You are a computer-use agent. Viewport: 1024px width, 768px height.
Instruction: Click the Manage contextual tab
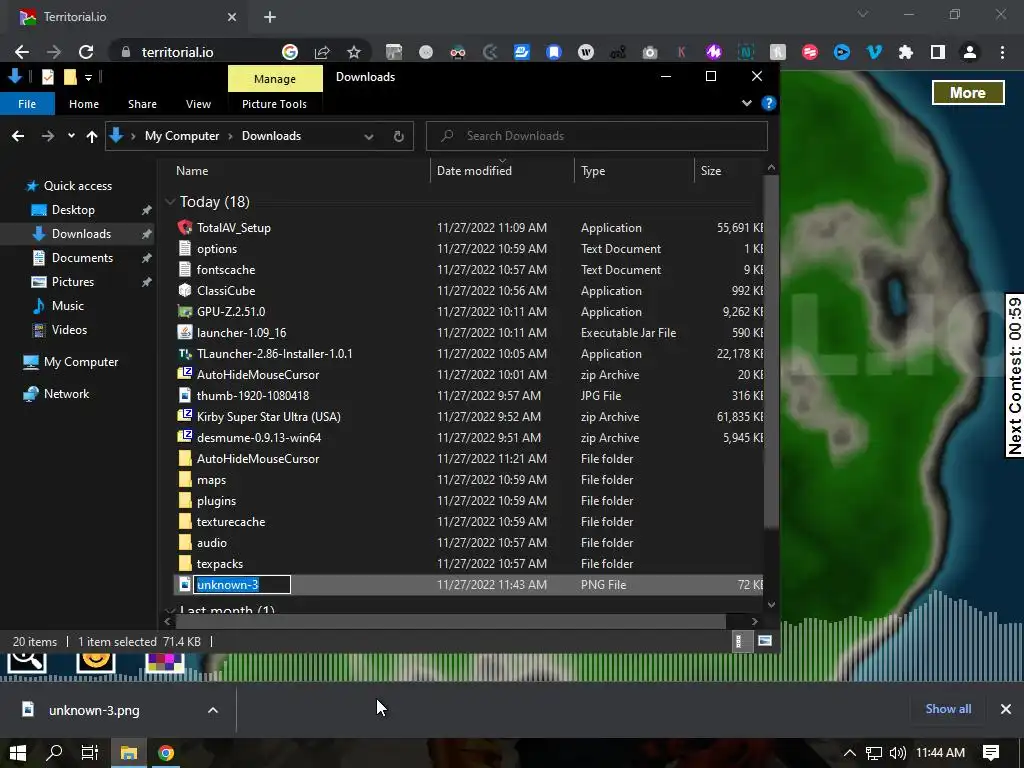(275, 78)
